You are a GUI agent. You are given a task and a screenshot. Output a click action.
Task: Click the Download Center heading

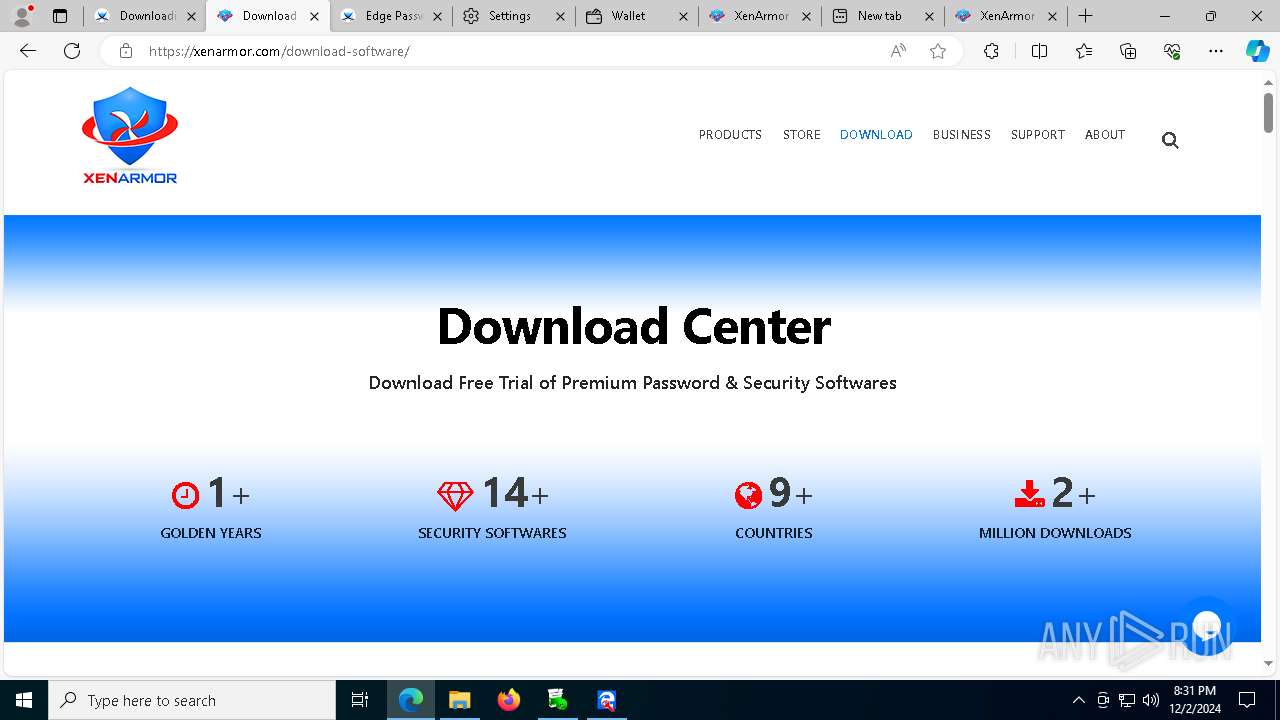[634, 326]
